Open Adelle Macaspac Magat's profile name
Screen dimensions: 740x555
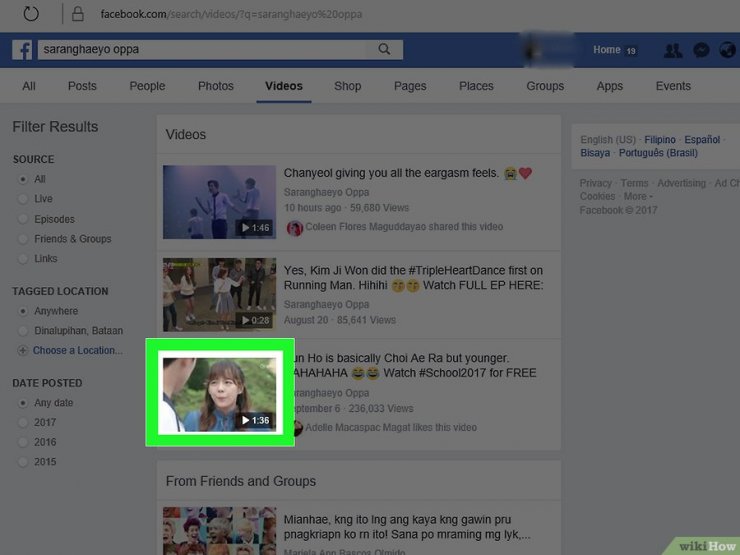coord(359,428)
